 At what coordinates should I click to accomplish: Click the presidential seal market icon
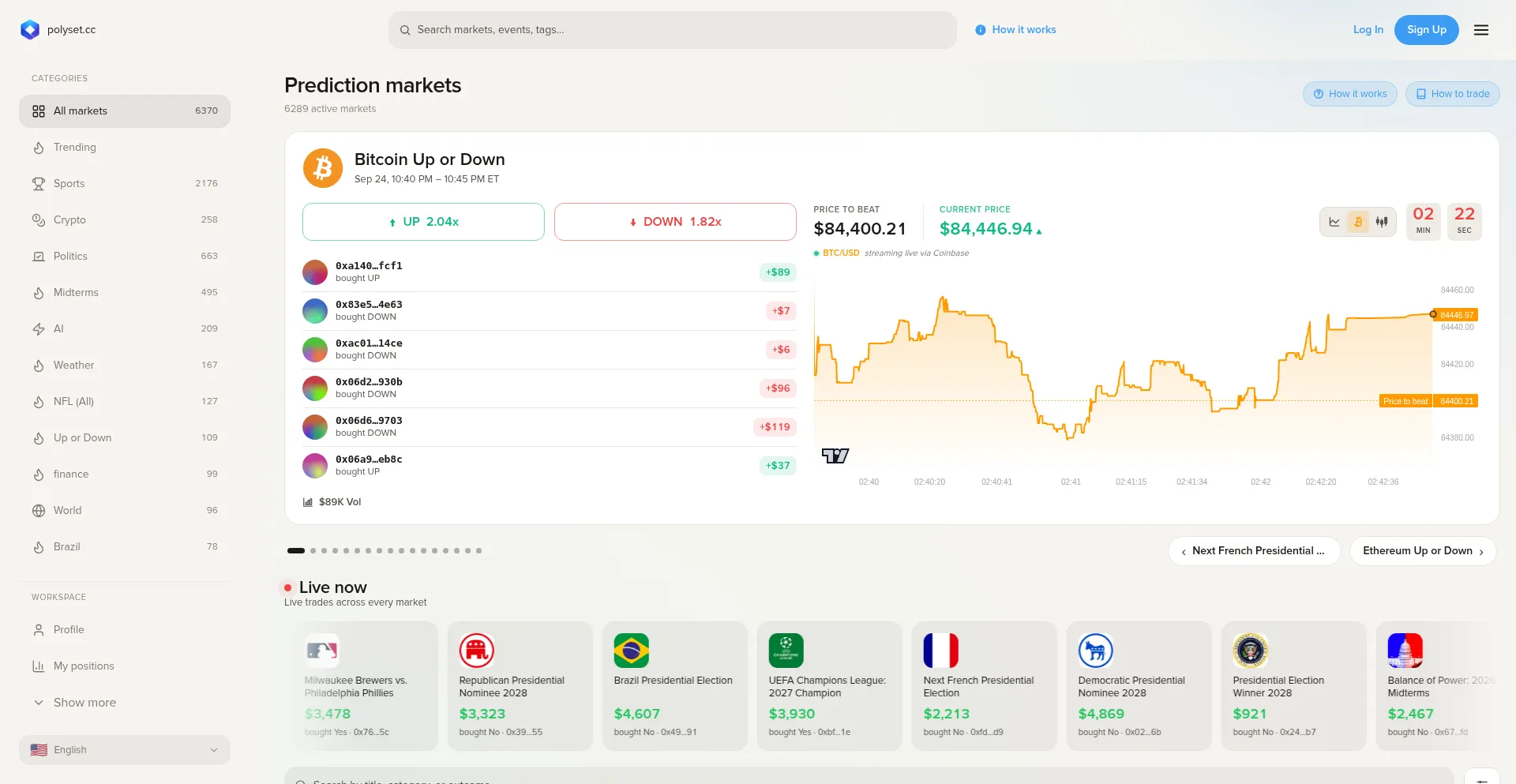pos(1251,651)
